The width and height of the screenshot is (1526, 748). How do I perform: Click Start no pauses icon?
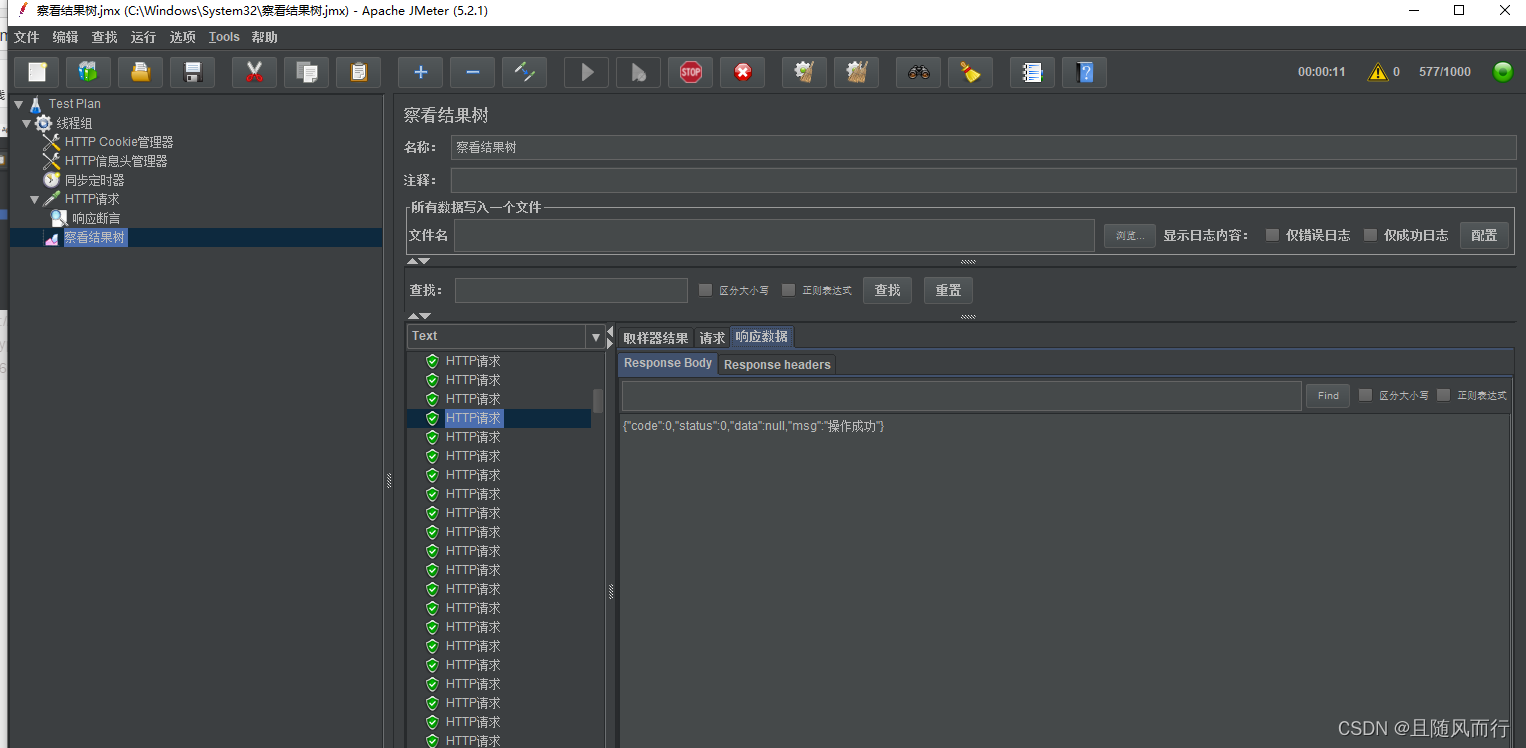(638, 72)
